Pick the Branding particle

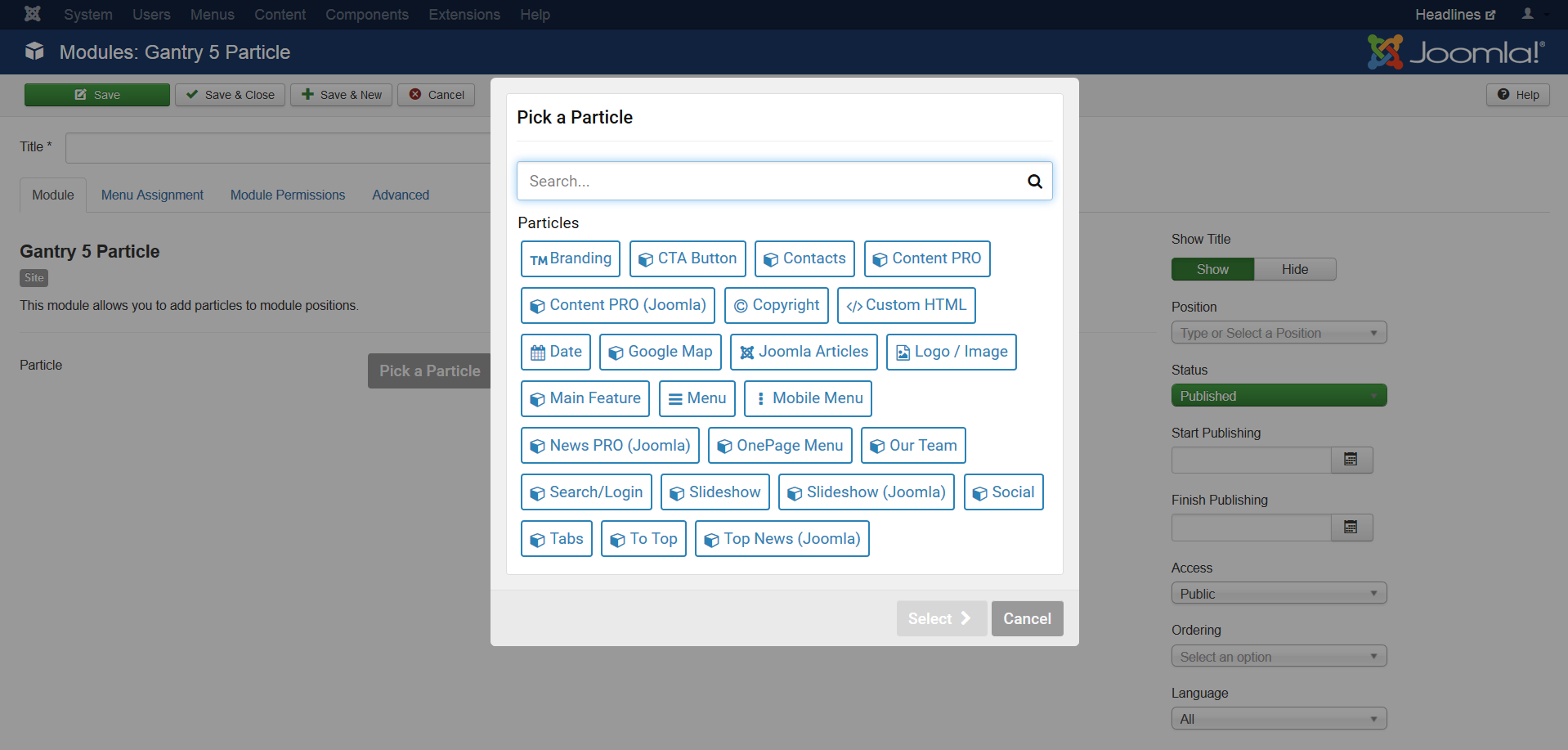coord(571,258)
